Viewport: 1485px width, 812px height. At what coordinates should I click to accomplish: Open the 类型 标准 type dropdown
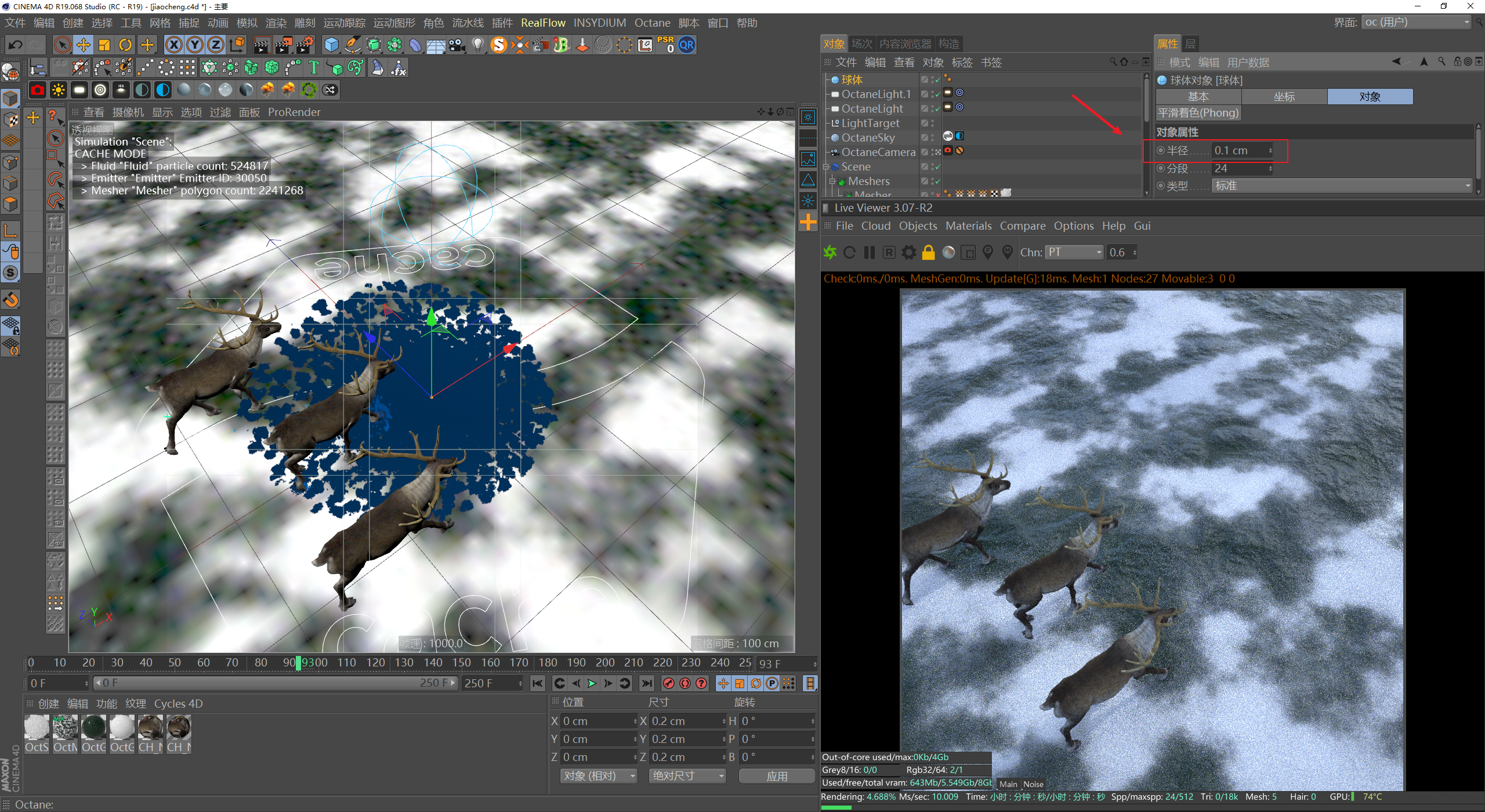pyautogui.click(x=1342, y=186)
